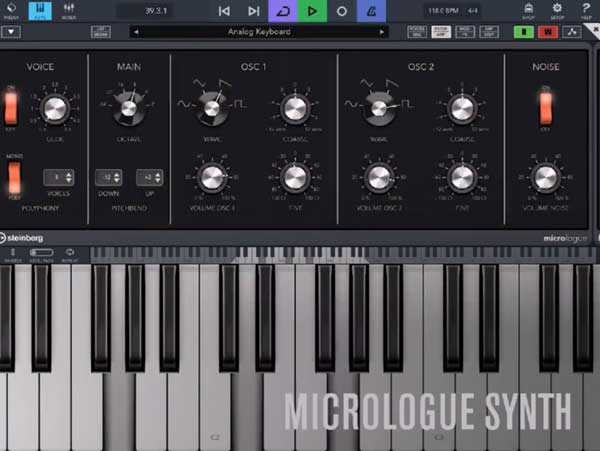Click the 4/4 time signature
The height and width of the screenshot is (451, 600).
tap(473, 11)
